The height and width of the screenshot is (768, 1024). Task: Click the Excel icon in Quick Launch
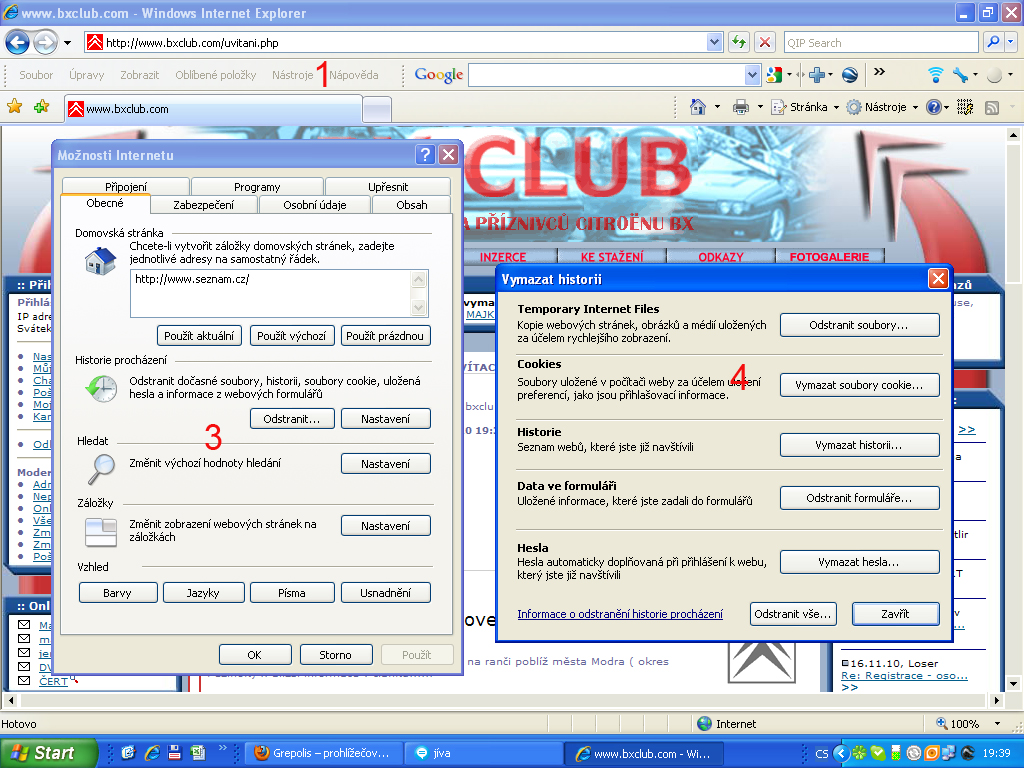click(197, 753)
